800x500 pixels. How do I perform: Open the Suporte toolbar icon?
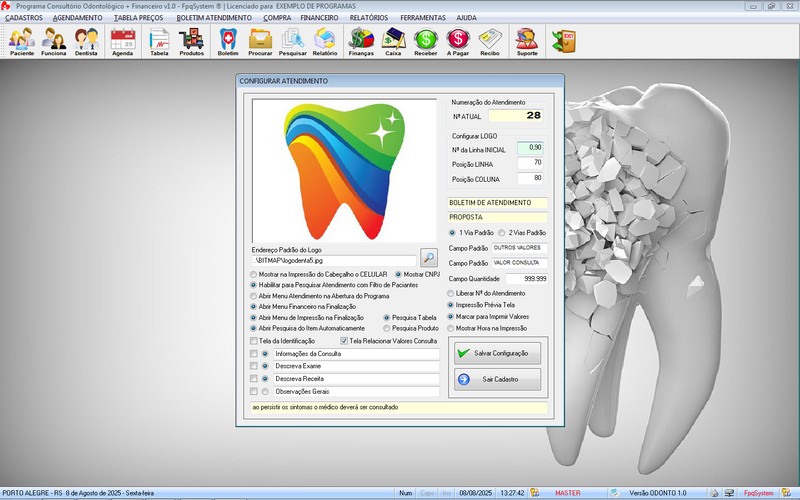tap(526, 41)
